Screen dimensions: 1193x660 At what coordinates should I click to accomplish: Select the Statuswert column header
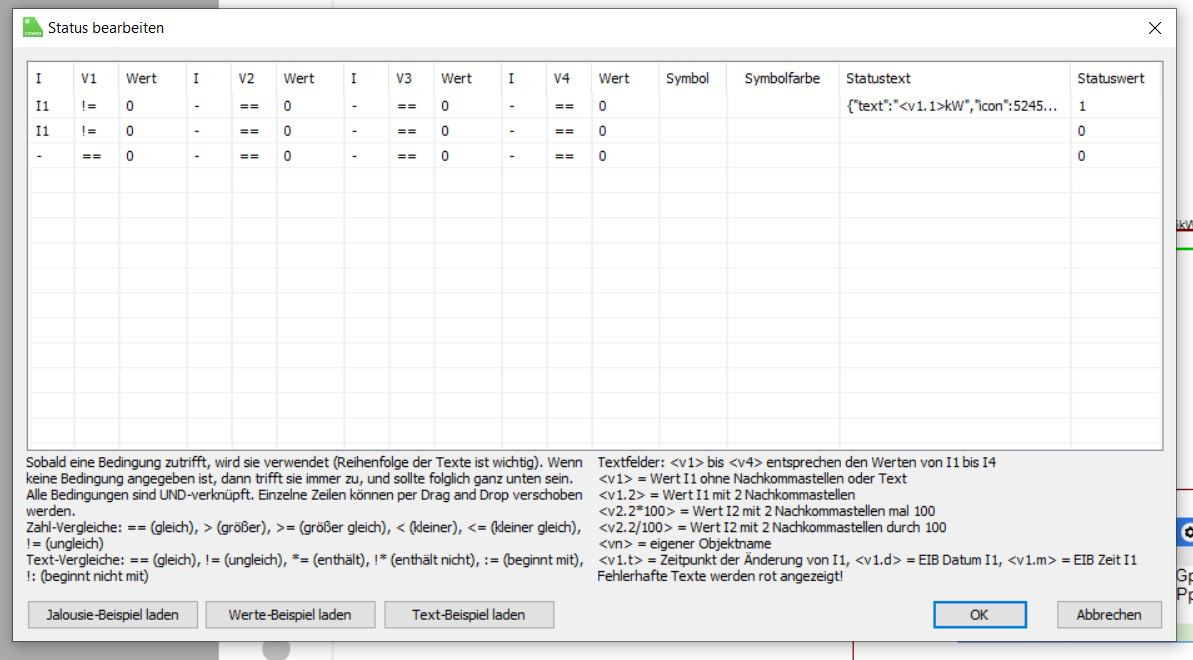coord(1115,78)
